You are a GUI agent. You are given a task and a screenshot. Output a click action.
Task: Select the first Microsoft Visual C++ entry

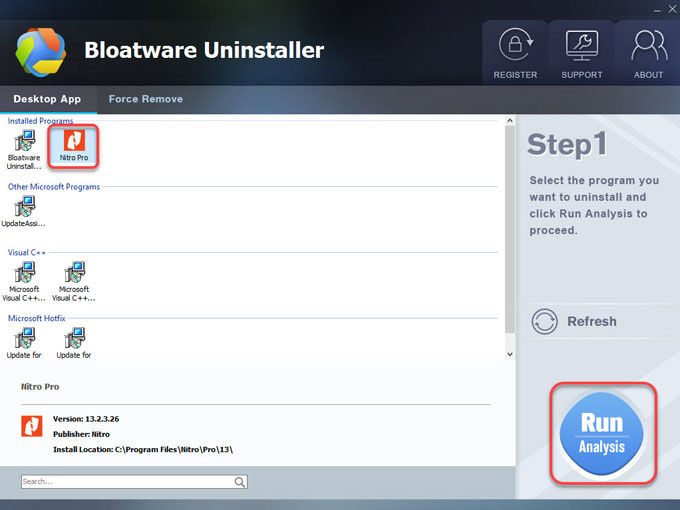24,274
